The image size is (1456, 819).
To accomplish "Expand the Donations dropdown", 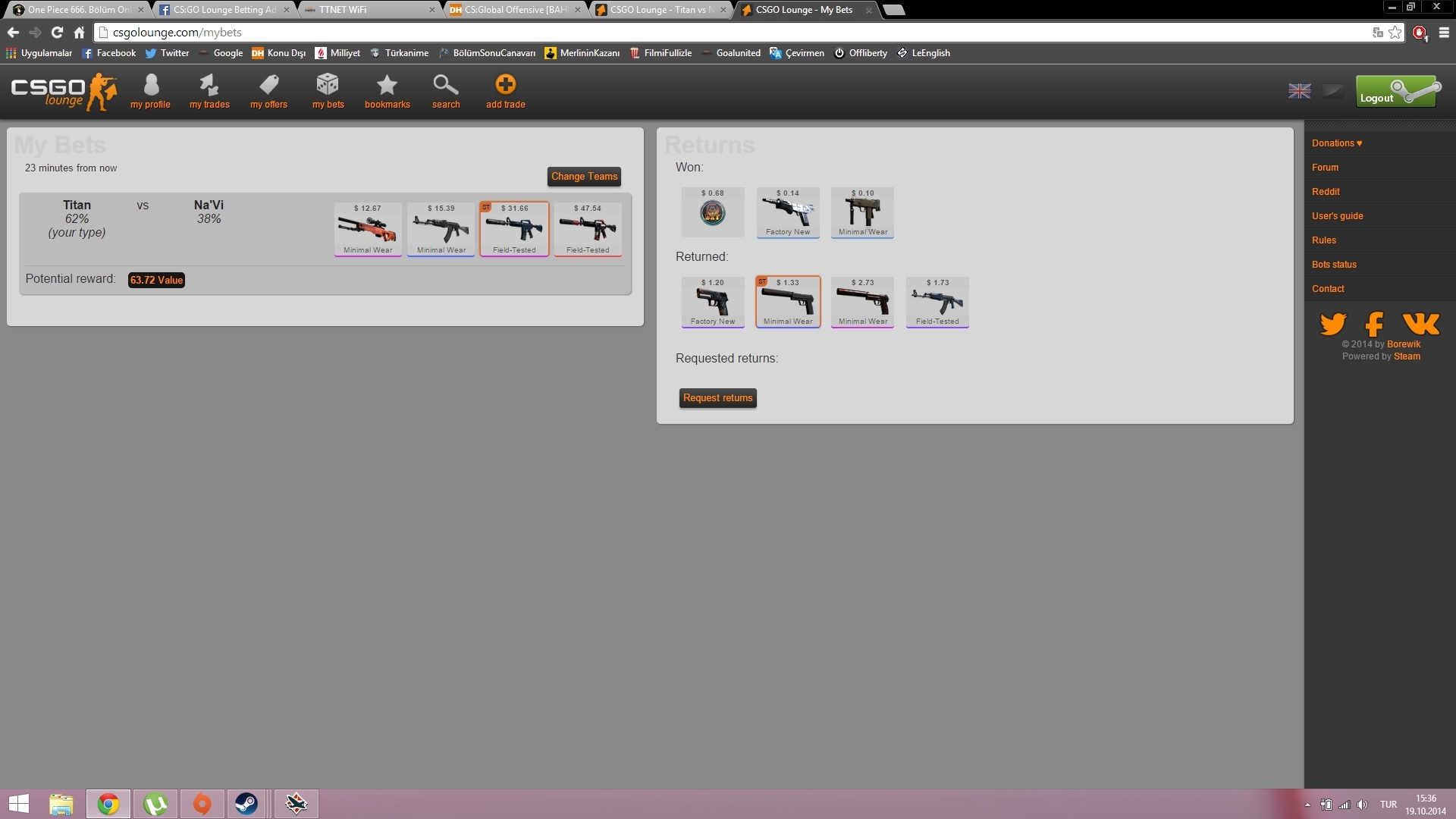I will (x=1336, y=143).
